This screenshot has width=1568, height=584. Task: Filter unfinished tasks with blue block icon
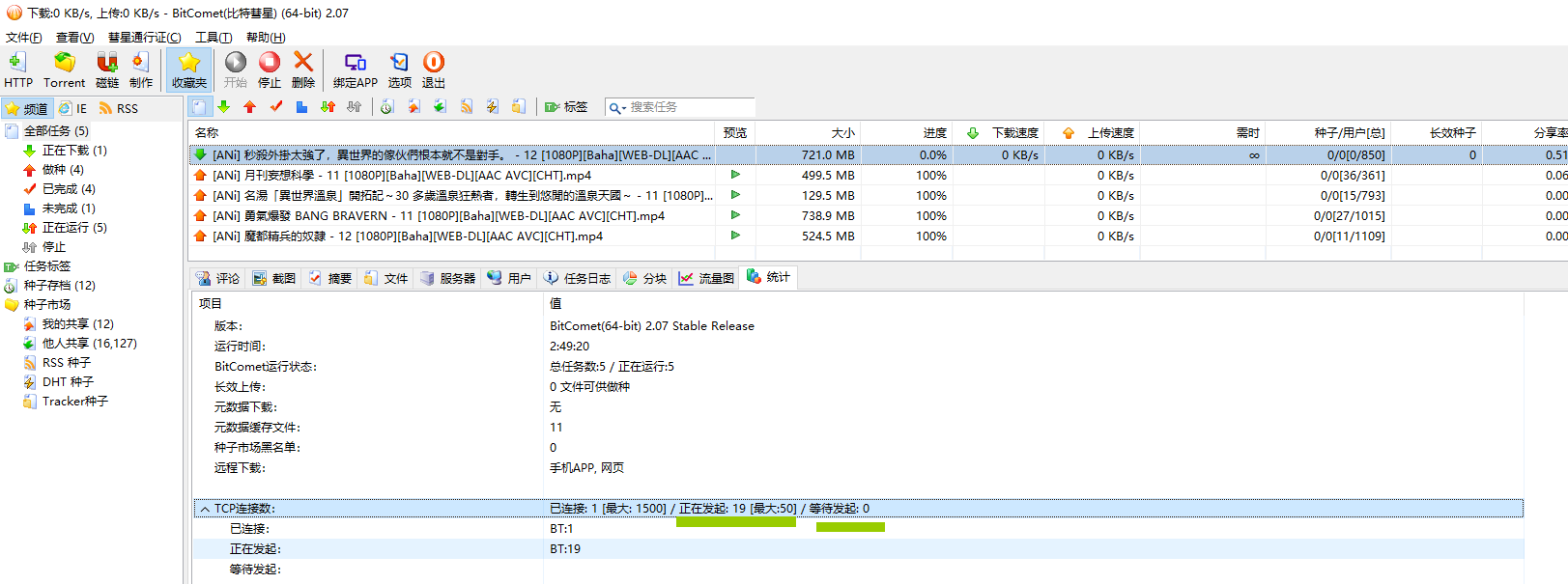click(x=301, y=107)
